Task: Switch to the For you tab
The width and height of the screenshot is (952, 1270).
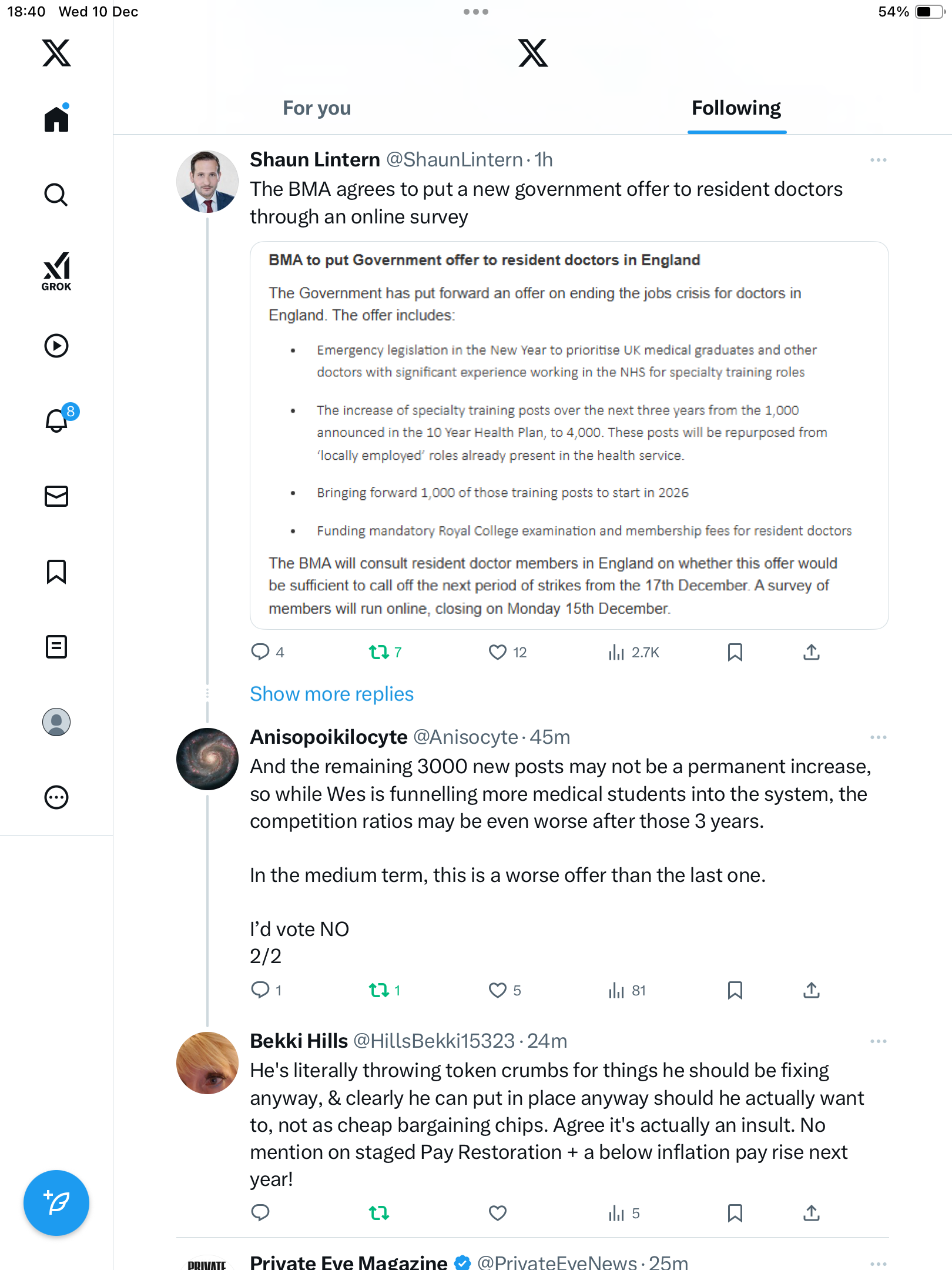Action: [317, 108]
